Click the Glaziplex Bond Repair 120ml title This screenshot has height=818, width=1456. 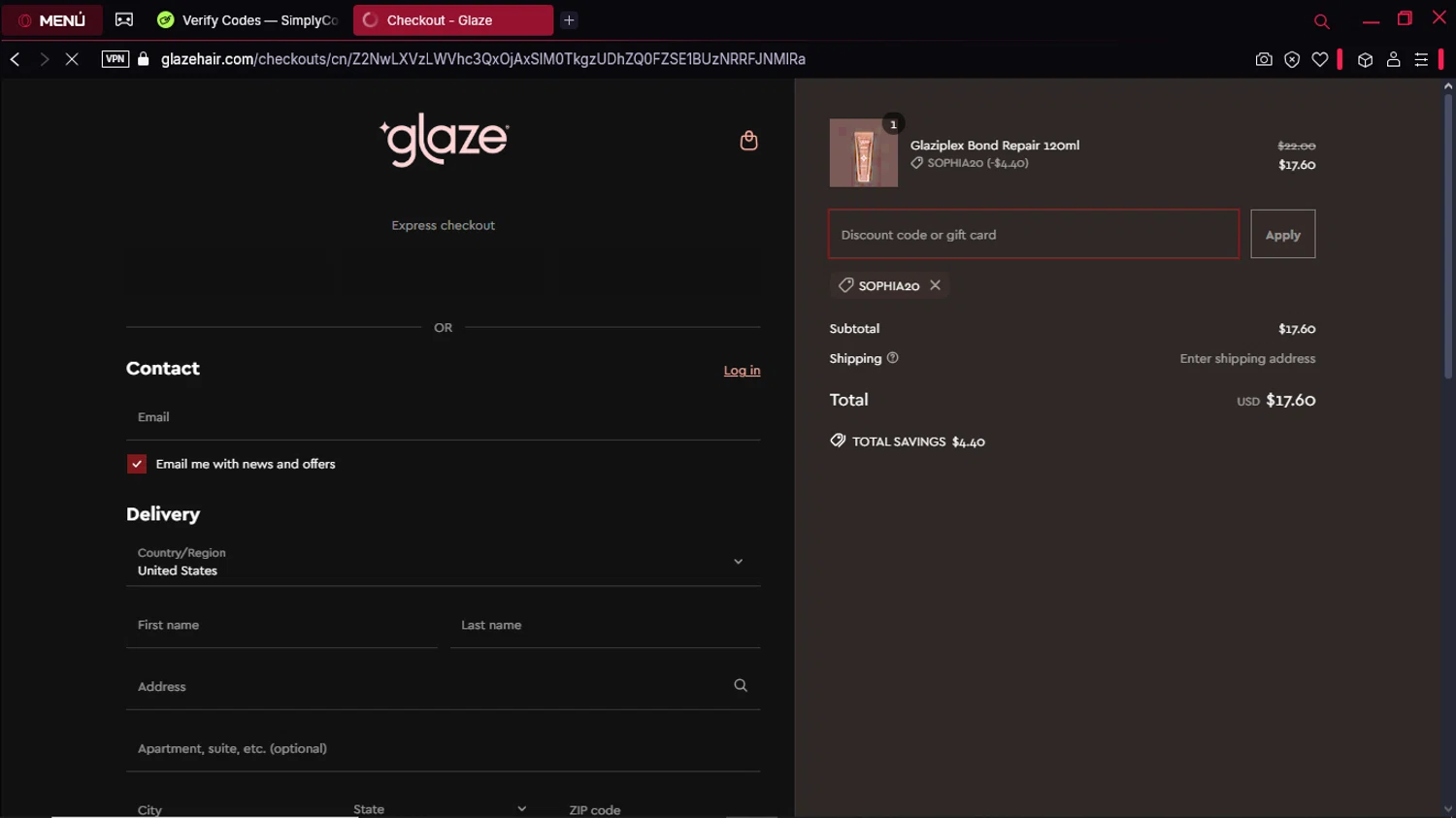coord(994,146)
